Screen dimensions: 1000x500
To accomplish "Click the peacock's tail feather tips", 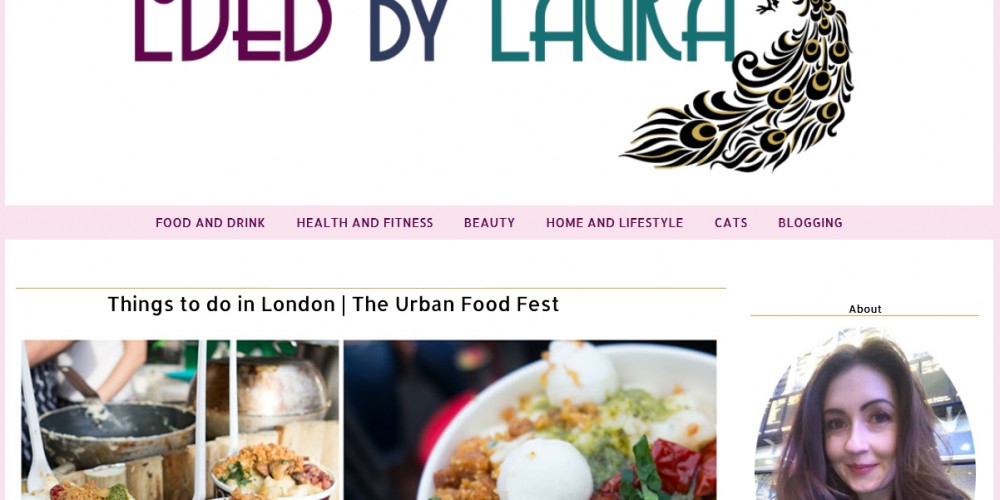I will 657,147.
